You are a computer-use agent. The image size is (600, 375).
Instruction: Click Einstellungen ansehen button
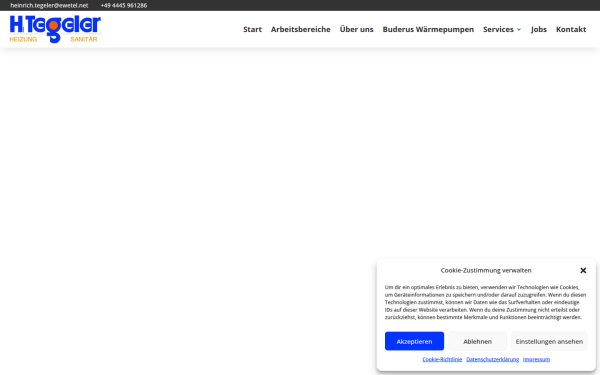pyautogui.click(x=549, y=341)
